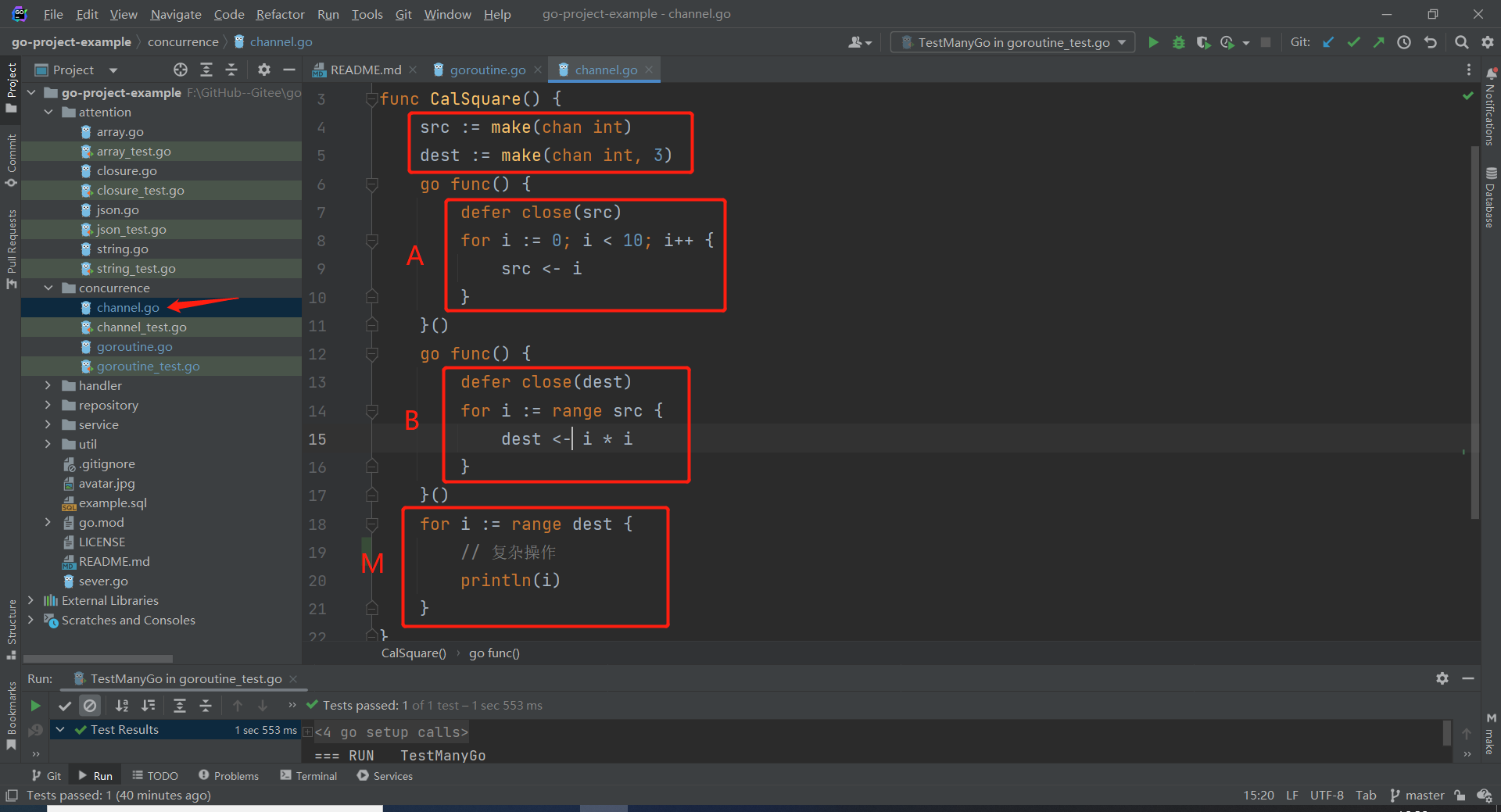Open Project panel settings gear
Image resolution: width=1501 pixels, height=812 pixels.
(x=264, y=70)
